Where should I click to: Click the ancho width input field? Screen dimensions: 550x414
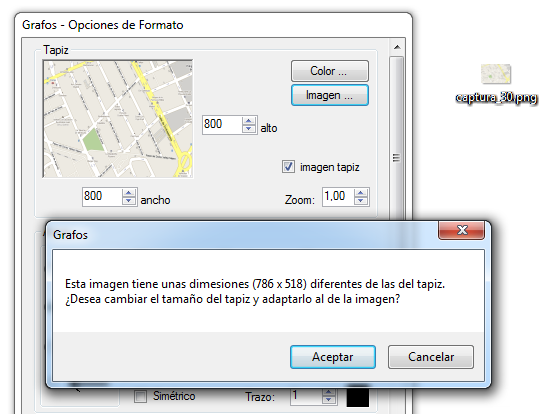[102, 197]
